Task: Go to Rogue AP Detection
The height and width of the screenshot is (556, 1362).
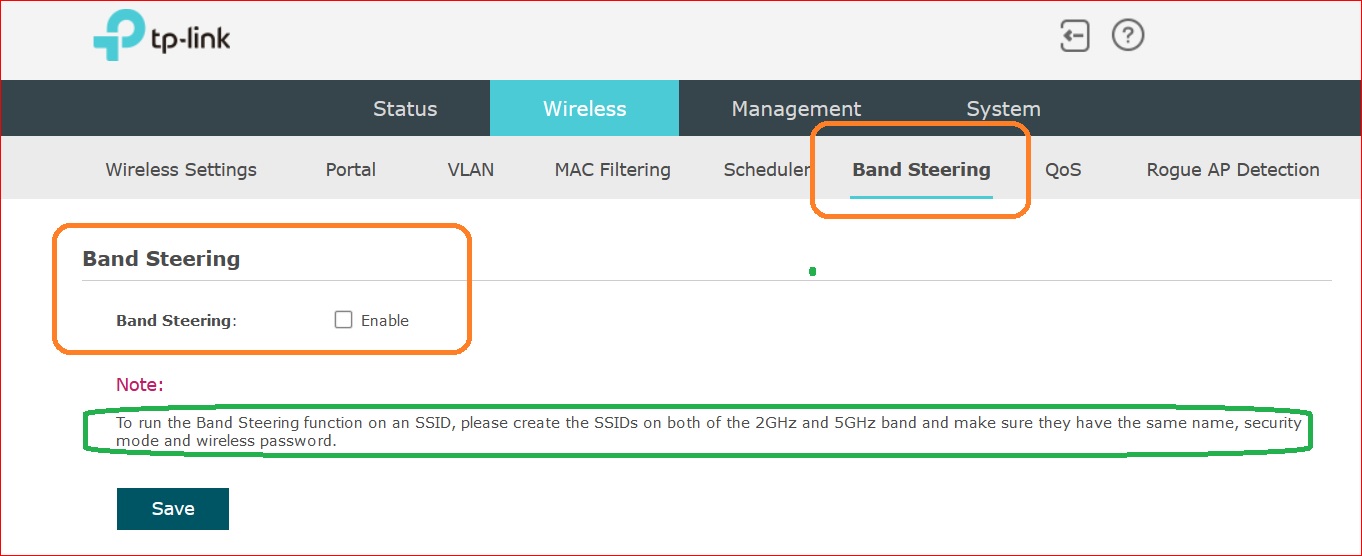Action: pyautogui.click(x=1233, y=170)
